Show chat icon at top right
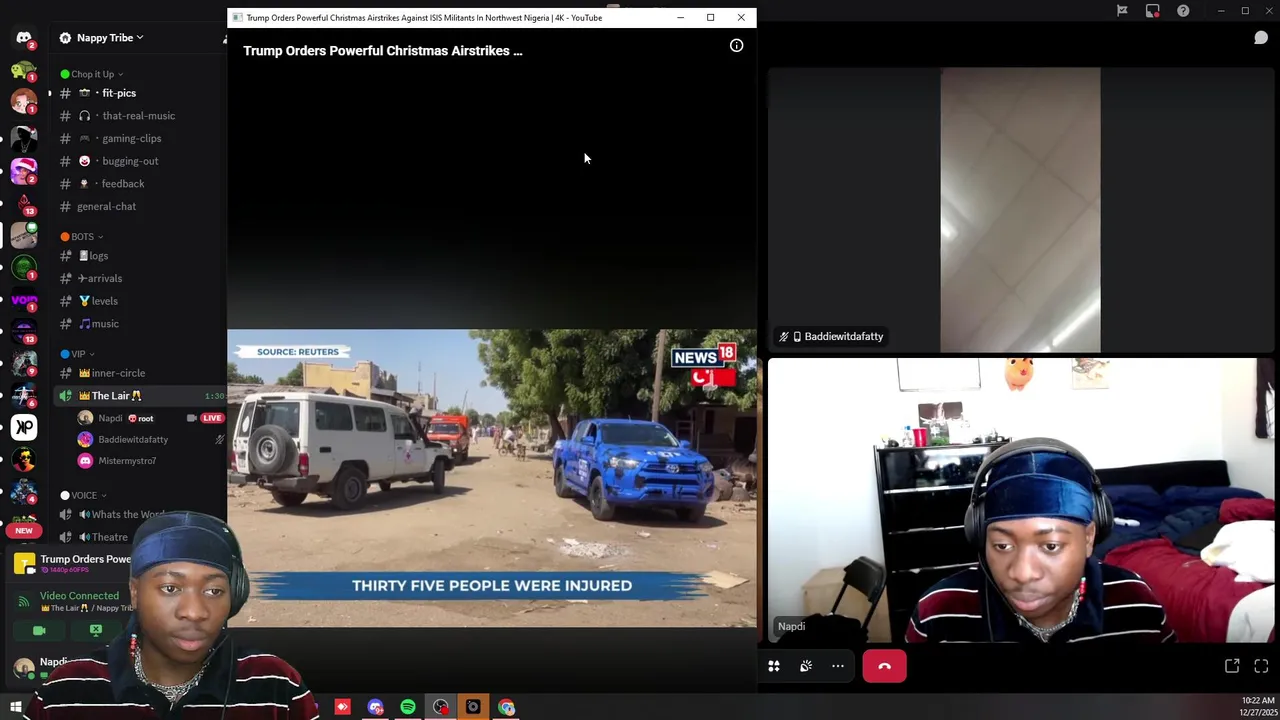The height and width of the screenshot is (720, 1280). [x=1261, y=38]
